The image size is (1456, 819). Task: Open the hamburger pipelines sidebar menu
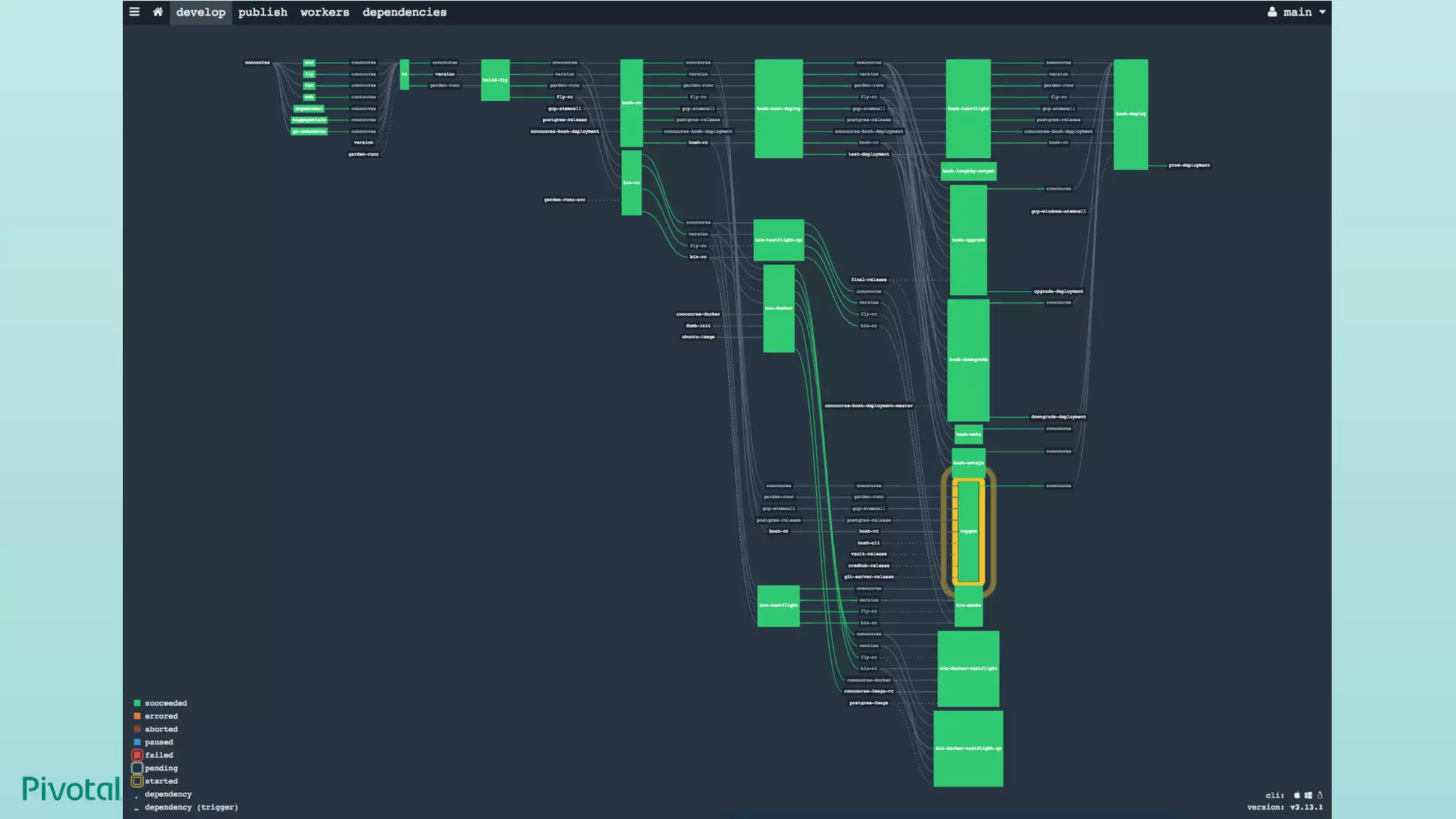pyautogui.click(x=134, y=11)
